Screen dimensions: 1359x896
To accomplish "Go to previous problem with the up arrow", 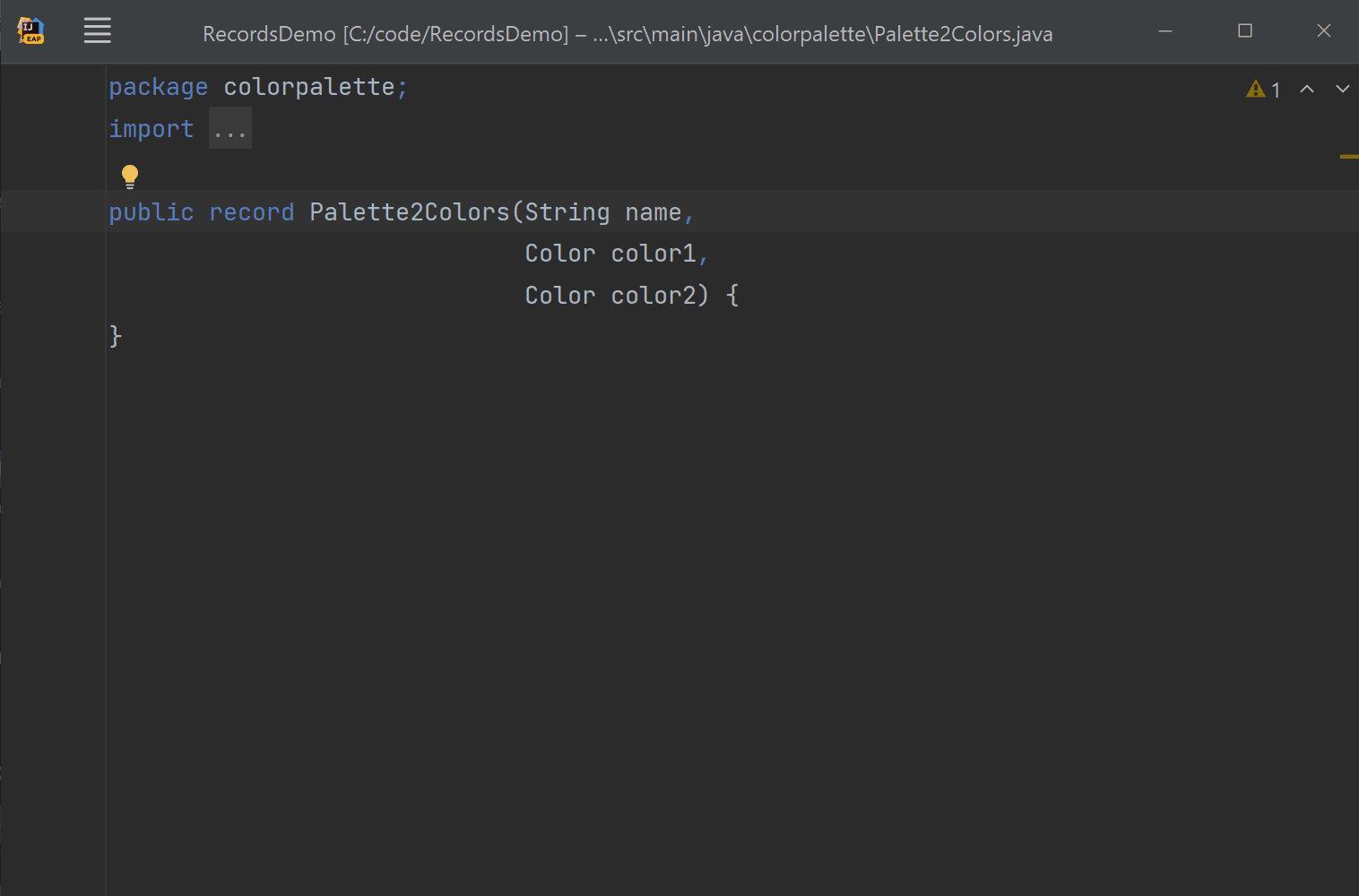I will (1308, 89).
